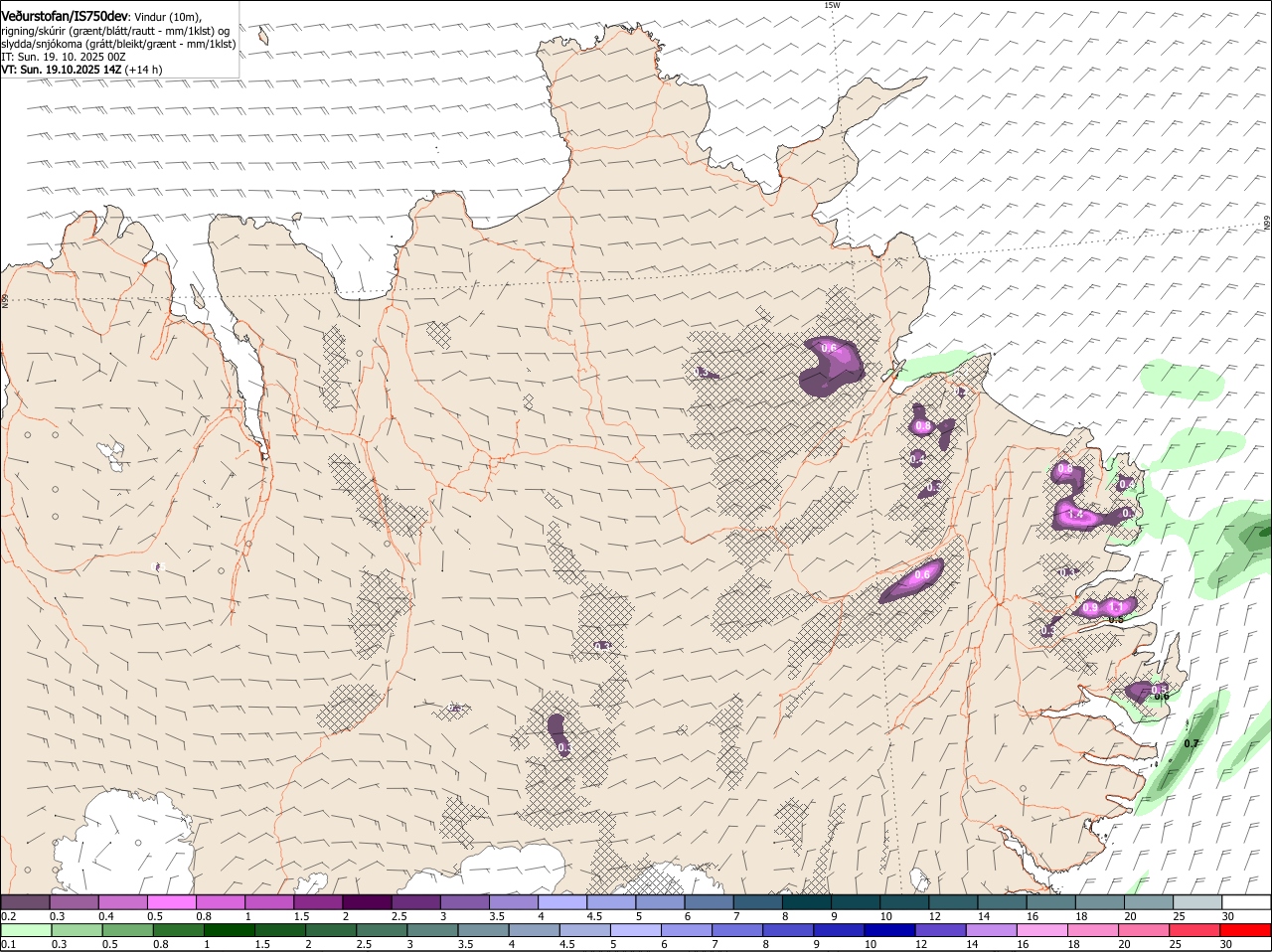Pick rain legend swatch between 3 and 3.5
The width and height of the screenshot is (1272, 952).
pos(432,931)
